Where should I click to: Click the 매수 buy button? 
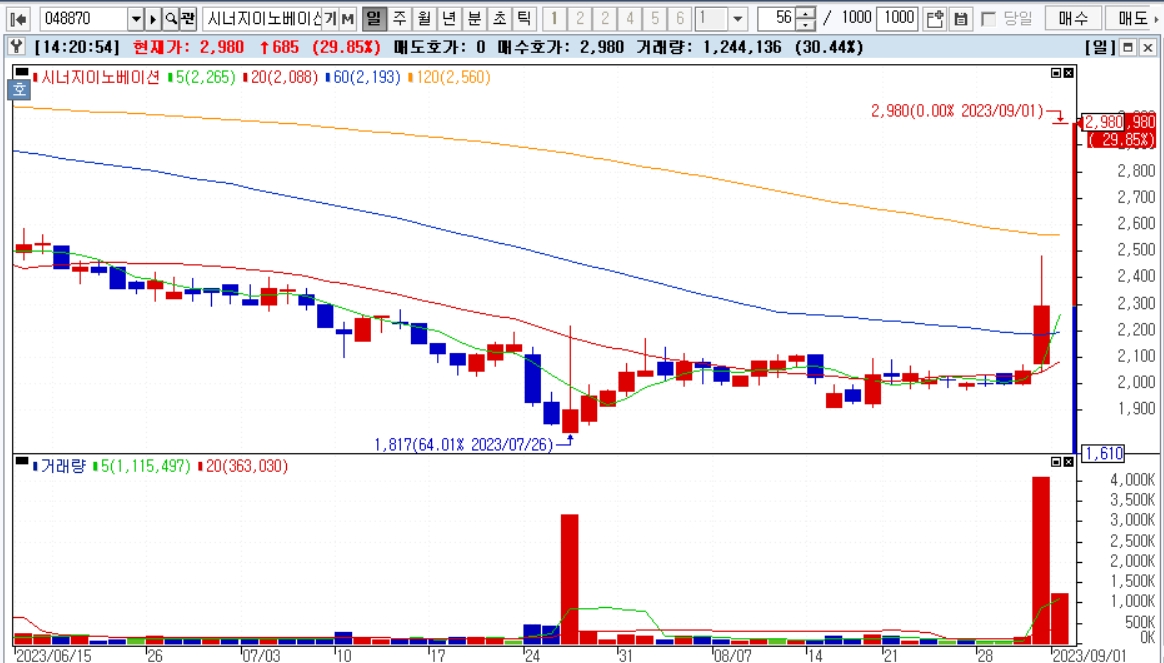point(1073,19)
